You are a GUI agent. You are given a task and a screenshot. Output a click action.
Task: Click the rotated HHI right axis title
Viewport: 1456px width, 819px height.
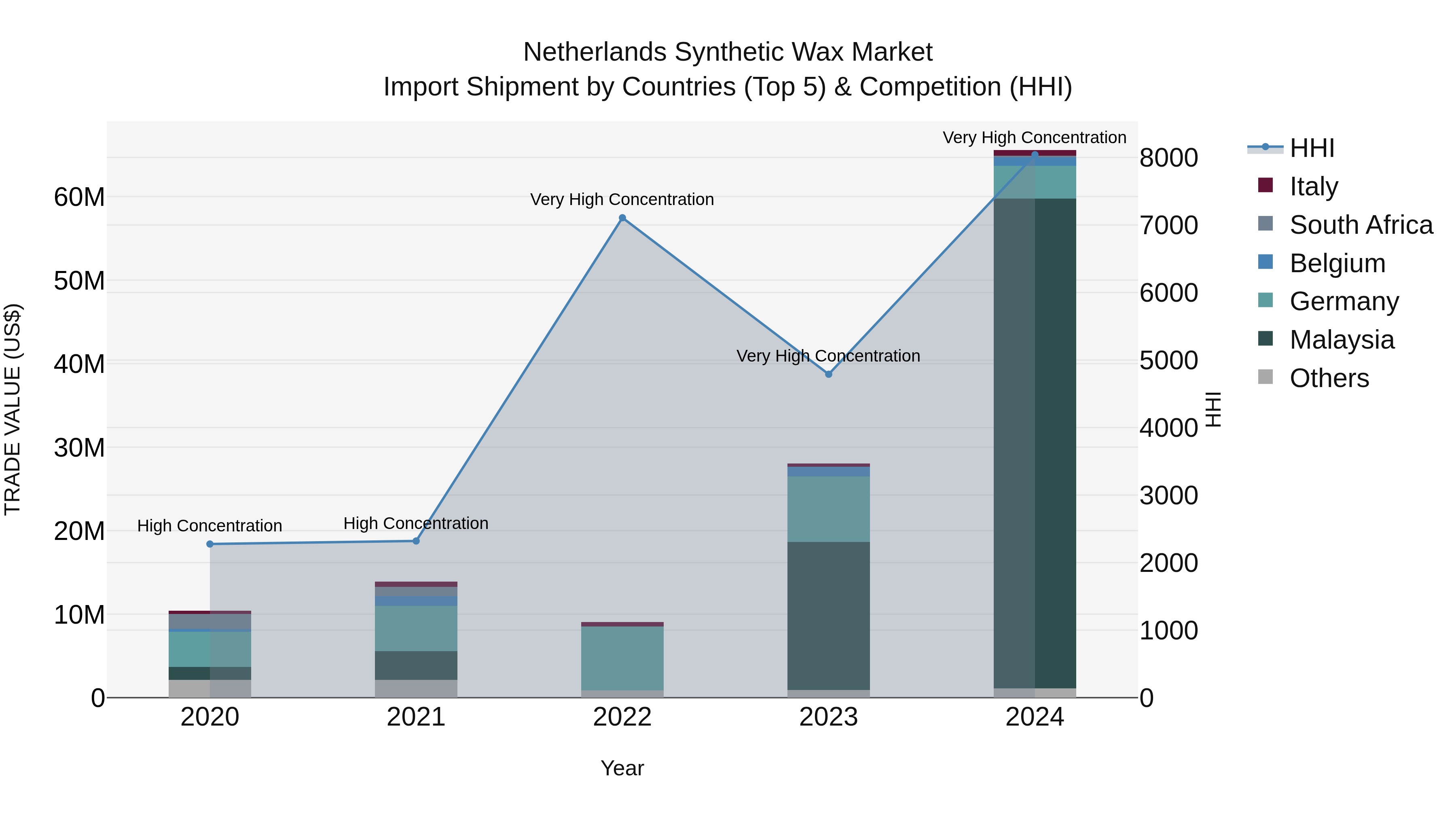pos(1213,409)
